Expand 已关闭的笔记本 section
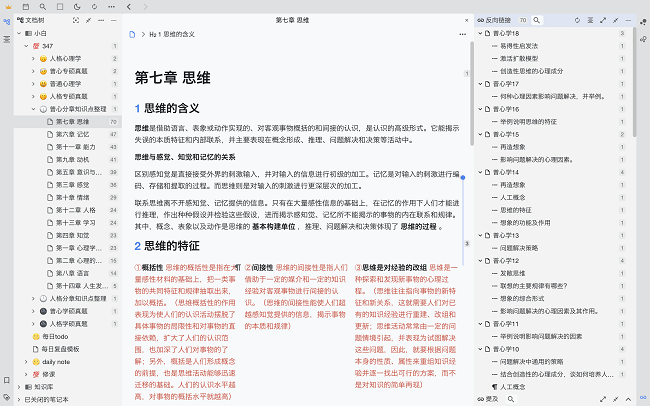Image resolution: width=650 pixels, height=406 pixels. [x=19, y=399]
